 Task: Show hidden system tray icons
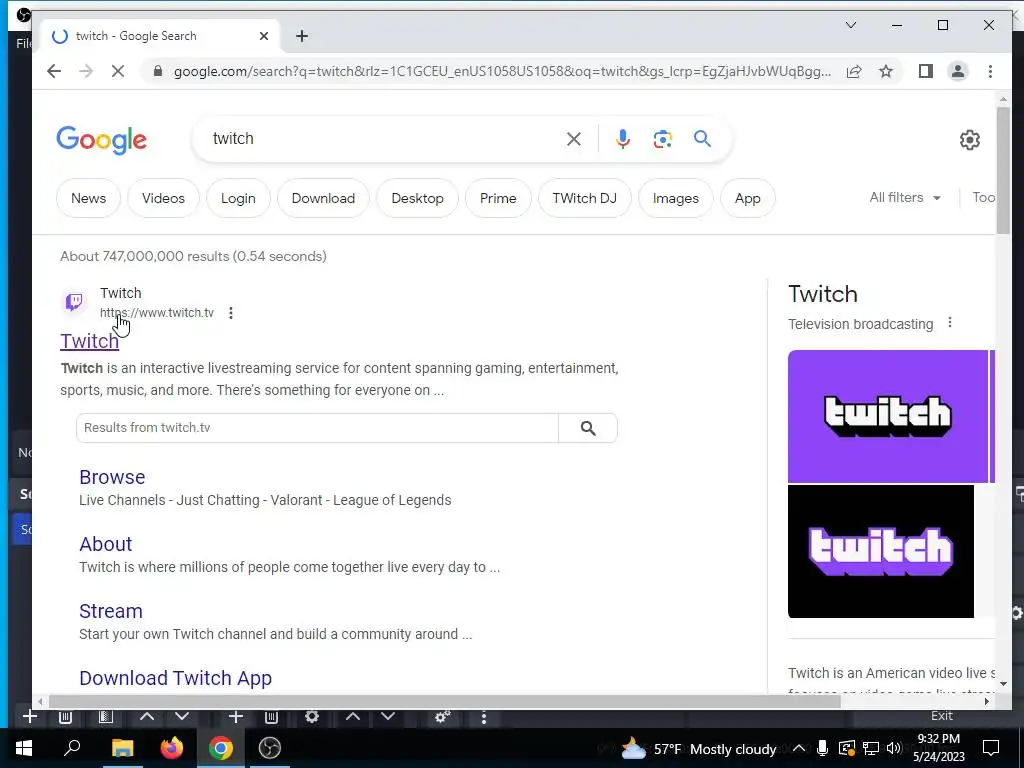pyautogui.click(x=799, y=748)
